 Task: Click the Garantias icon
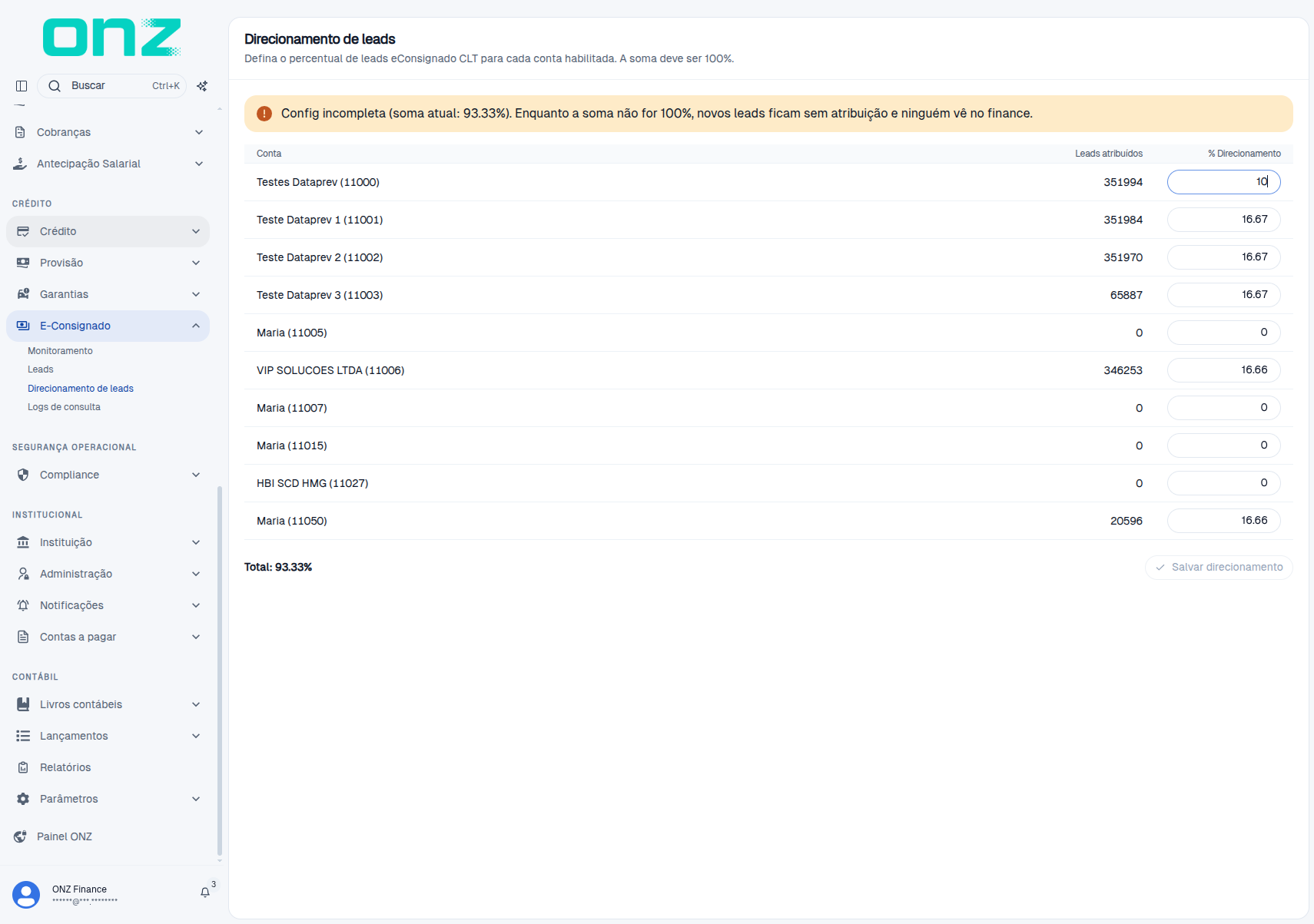(x=23, y=294)
